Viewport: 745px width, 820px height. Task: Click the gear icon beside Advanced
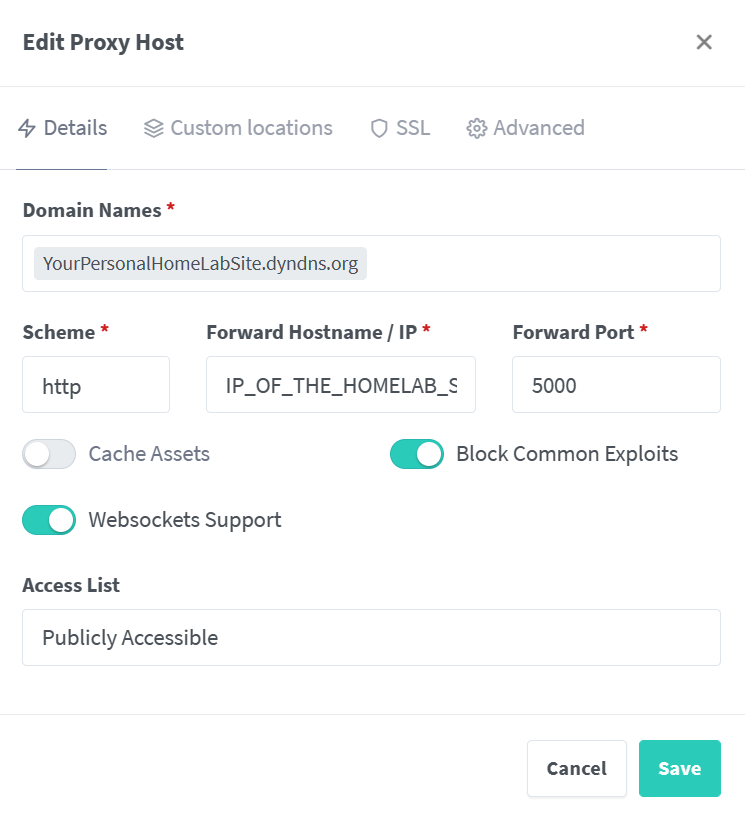click(477, 128)
